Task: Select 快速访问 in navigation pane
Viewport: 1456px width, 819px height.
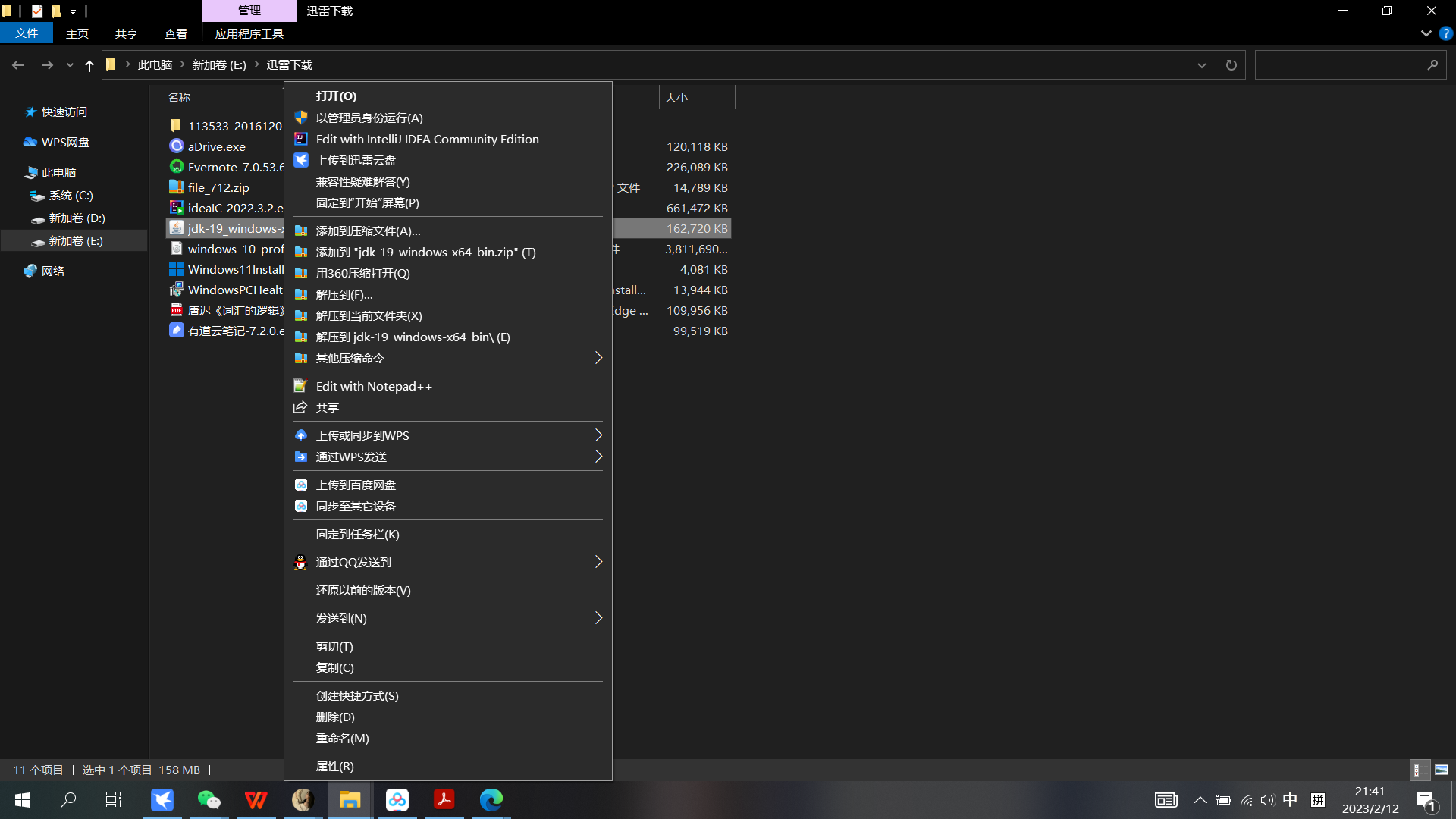Action: pos(64,111)
